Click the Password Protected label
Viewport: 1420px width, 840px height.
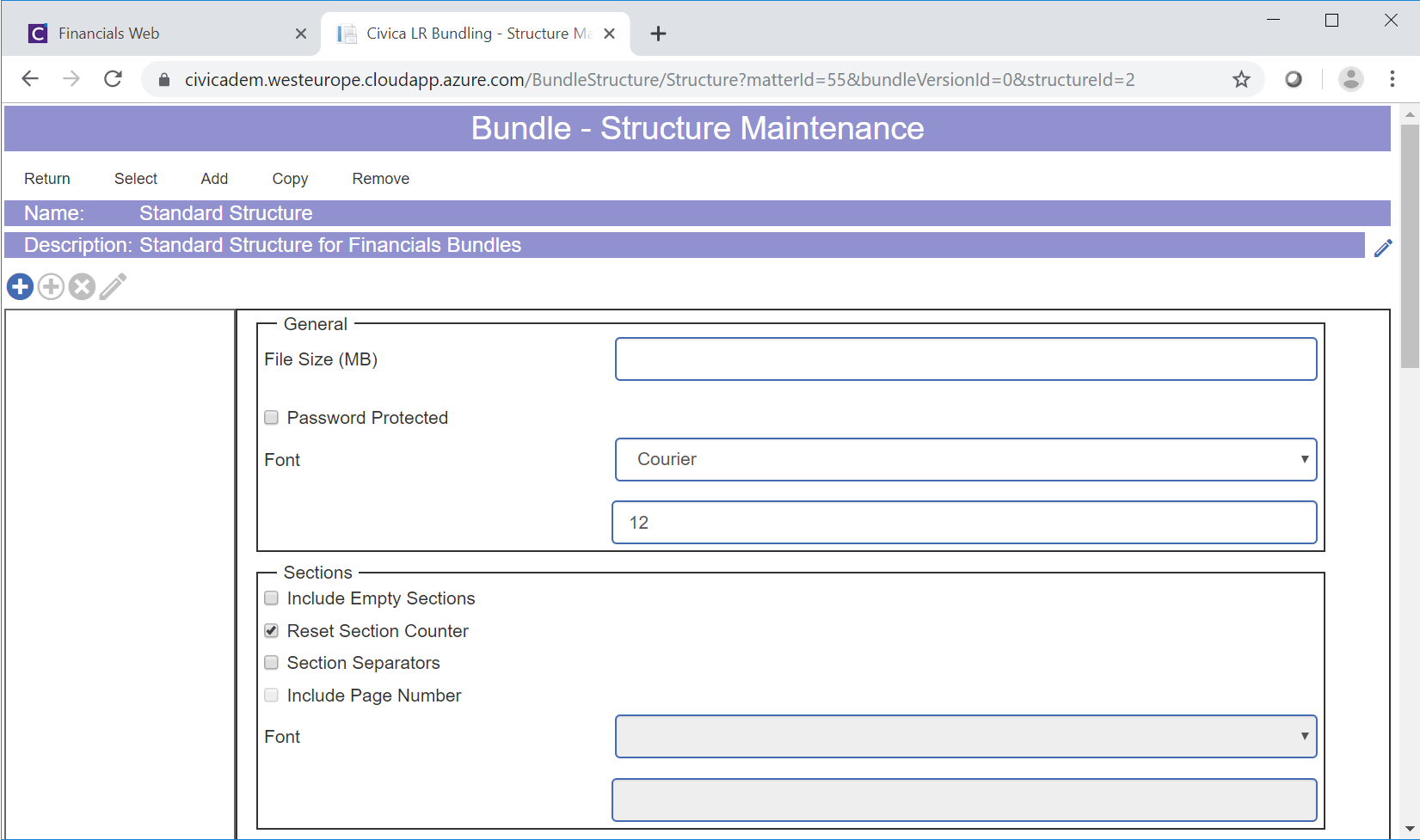(x=367, y=418)
